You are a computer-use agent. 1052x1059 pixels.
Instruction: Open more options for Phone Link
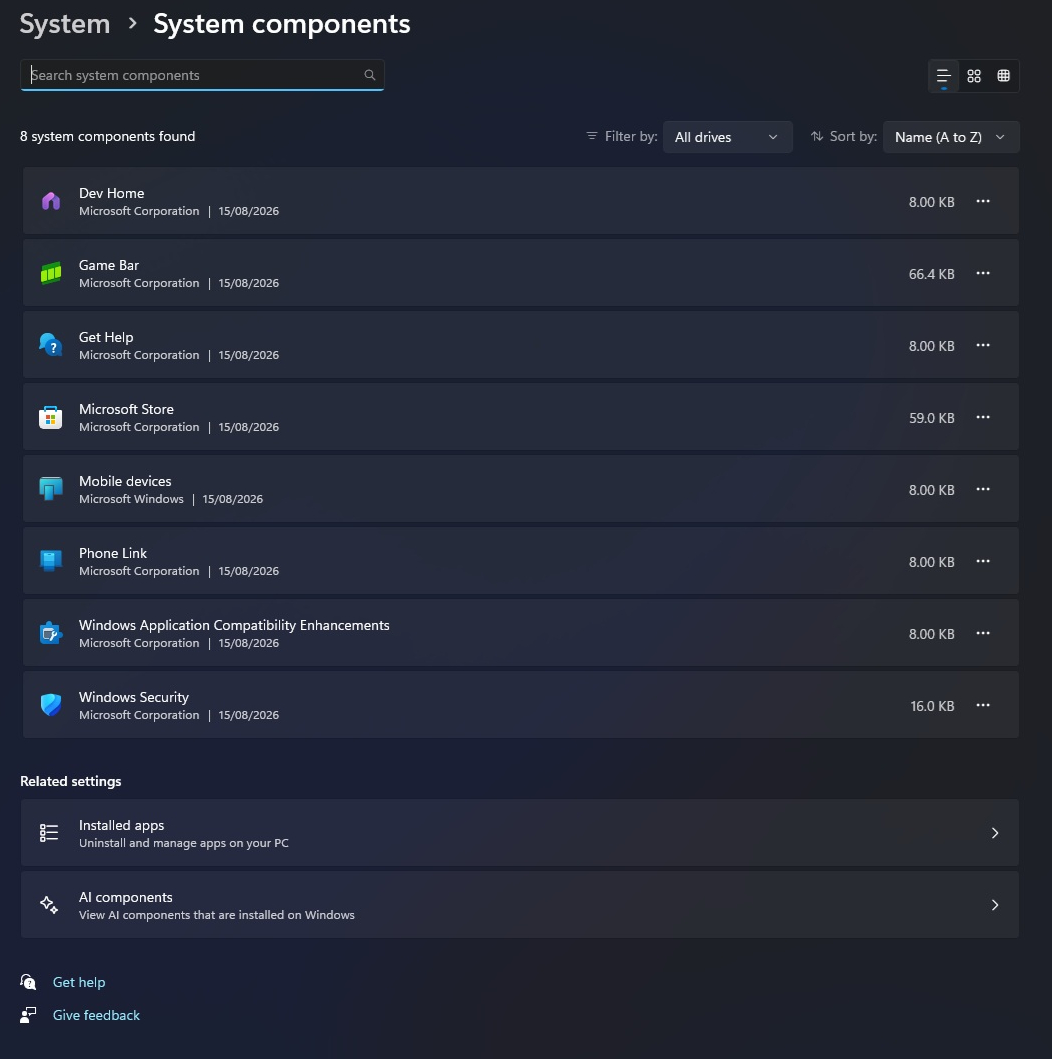(982, 561)
